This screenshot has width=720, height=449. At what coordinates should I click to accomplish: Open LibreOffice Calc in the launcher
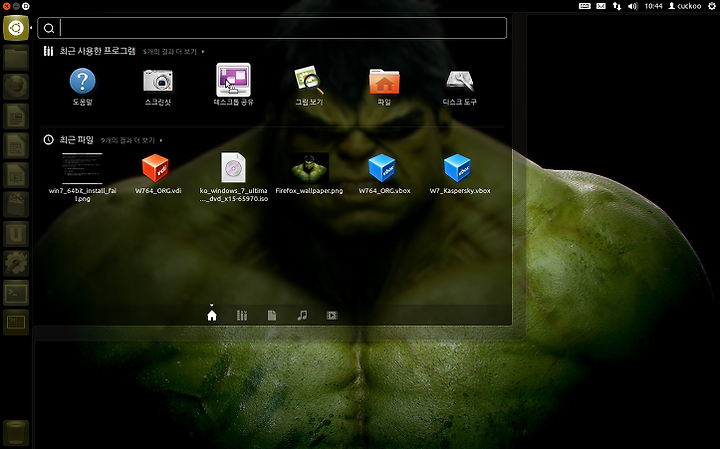click(x=16, y=146)
